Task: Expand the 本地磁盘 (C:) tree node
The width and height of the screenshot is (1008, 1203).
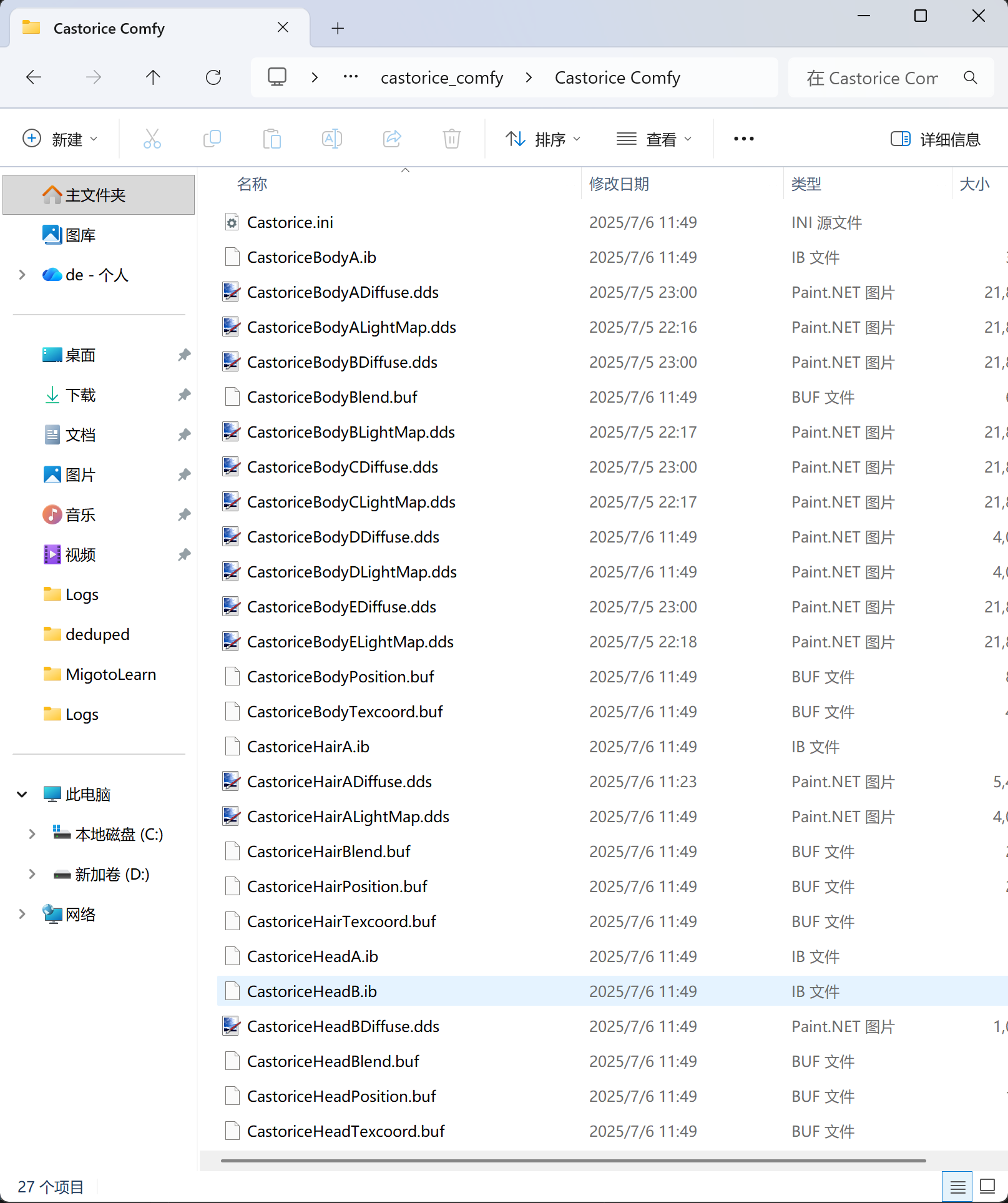Action: 32,834
